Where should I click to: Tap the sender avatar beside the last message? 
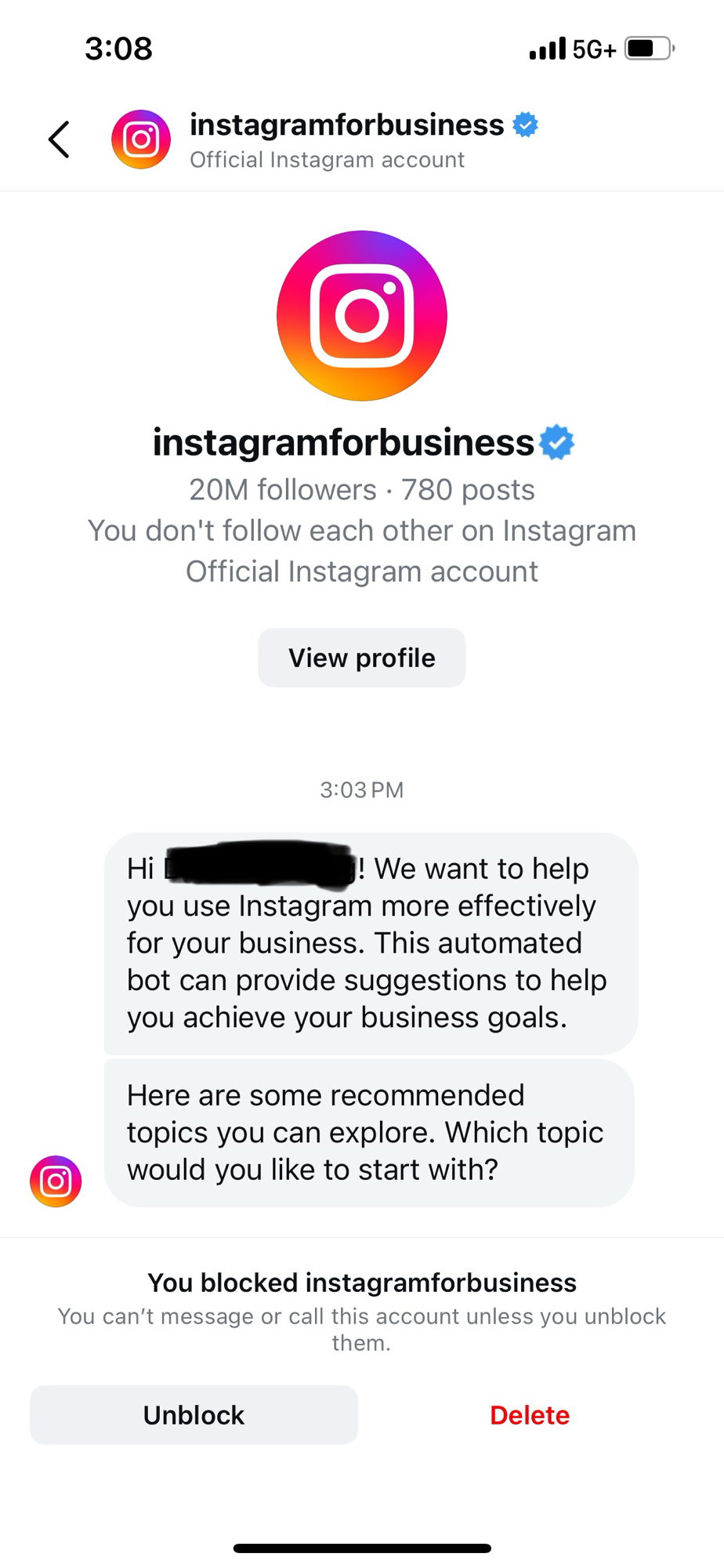[56, 1181]
